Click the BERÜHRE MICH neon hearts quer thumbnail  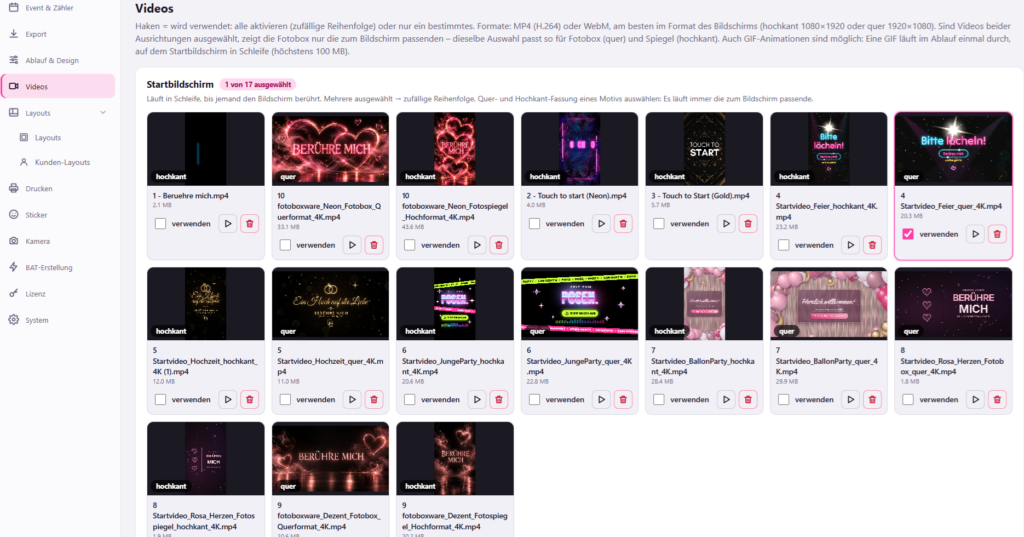(x=330, y=149)
